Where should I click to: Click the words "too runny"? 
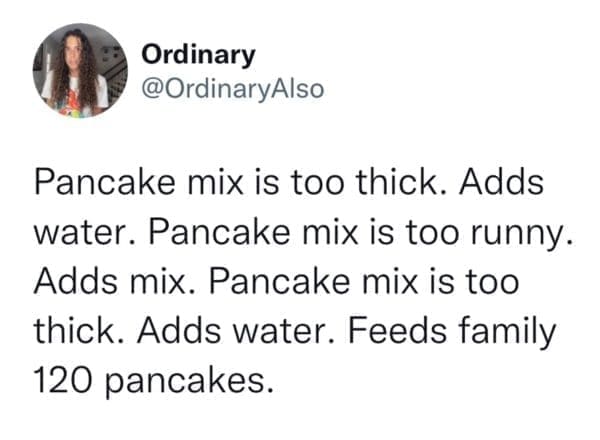click(x=492, y=235)
